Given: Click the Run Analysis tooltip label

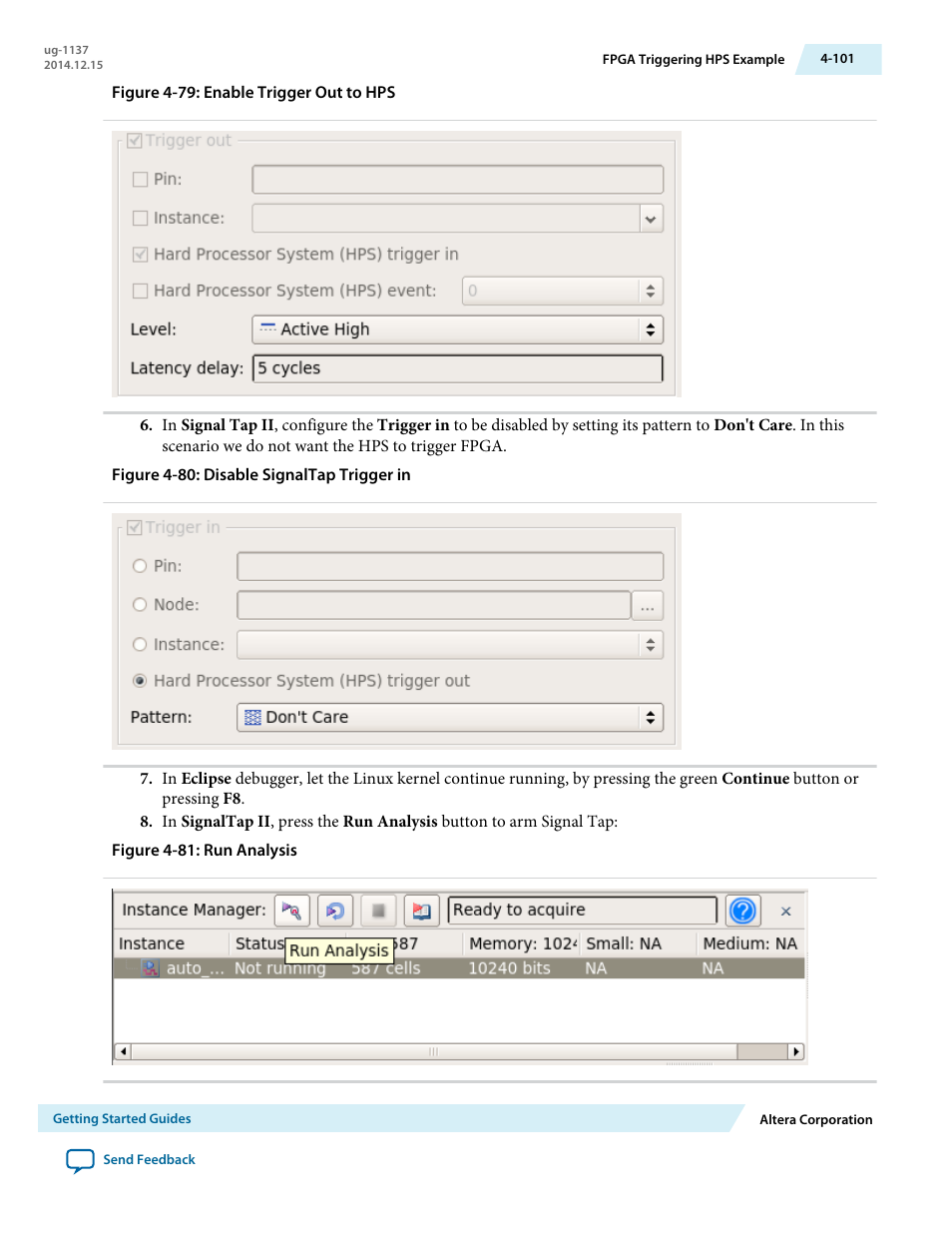Looking at the screenshot, I should (339, 950).
